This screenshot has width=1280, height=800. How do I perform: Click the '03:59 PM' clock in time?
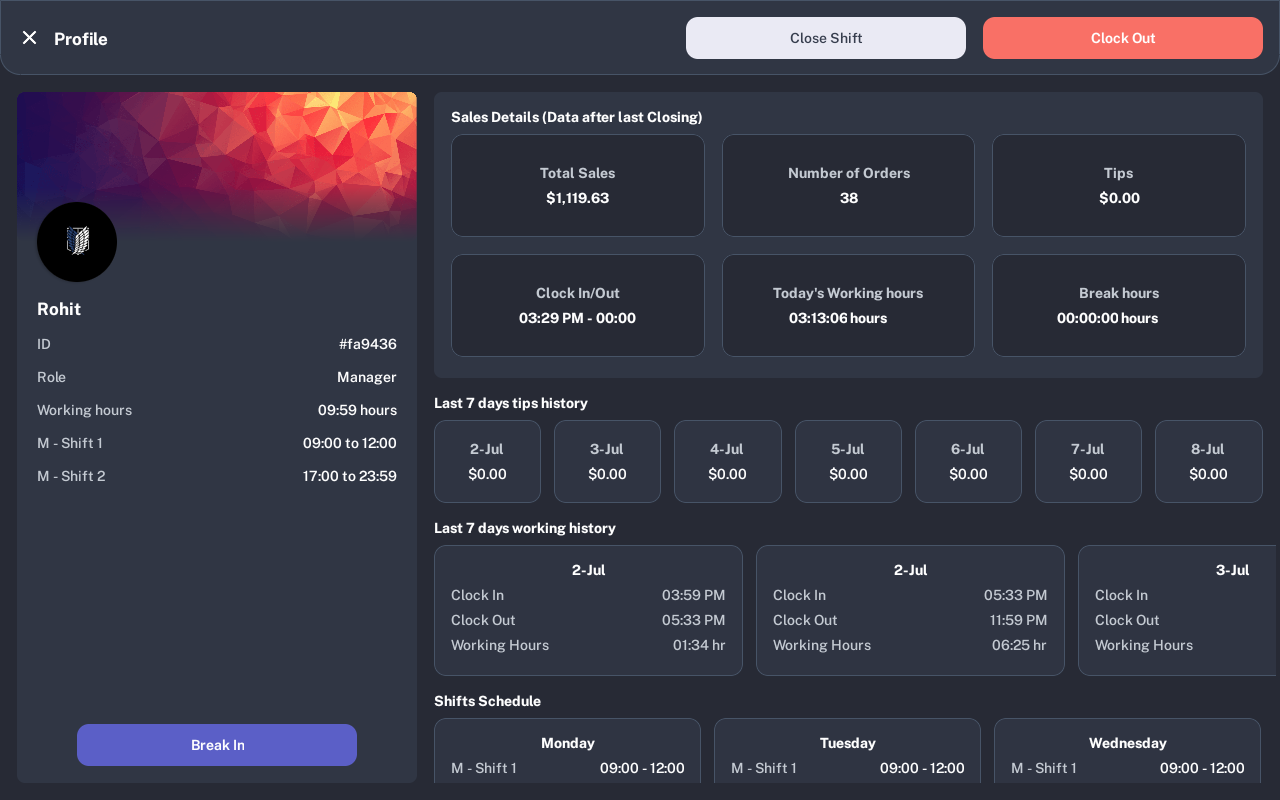[x=693, y=595]
